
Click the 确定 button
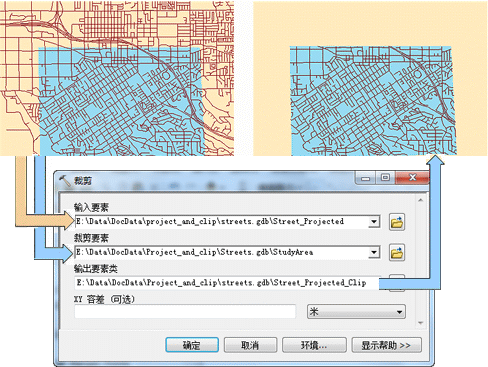point(192,345)
